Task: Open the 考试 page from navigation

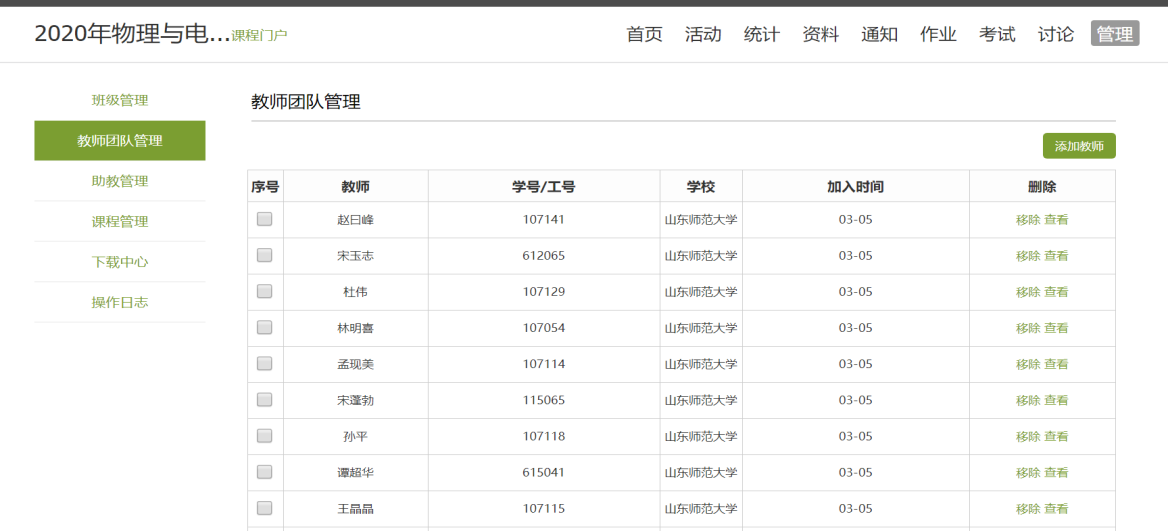Action: pos(997,34)
